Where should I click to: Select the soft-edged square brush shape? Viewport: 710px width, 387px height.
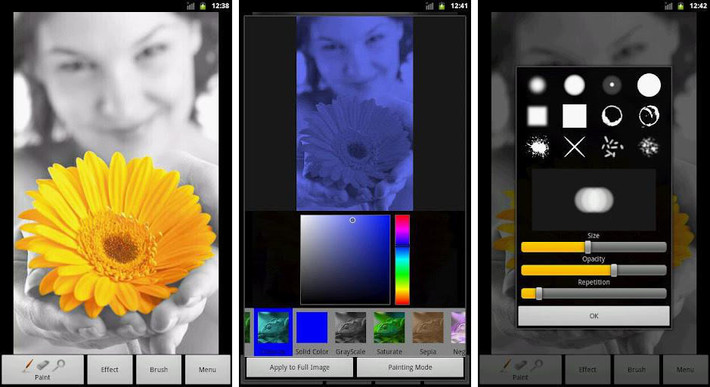537,116
